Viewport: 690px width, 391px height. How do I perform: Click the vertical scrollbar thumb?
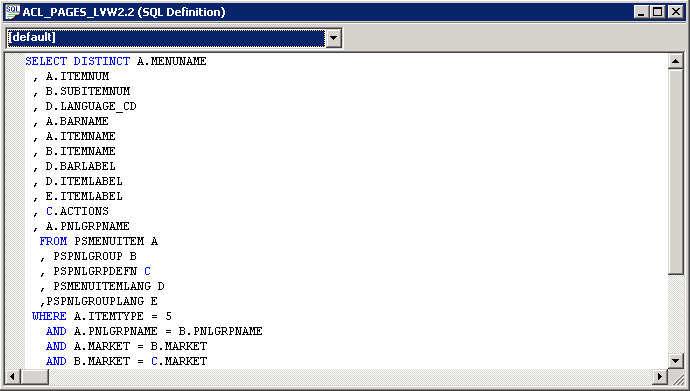(675, 172)
